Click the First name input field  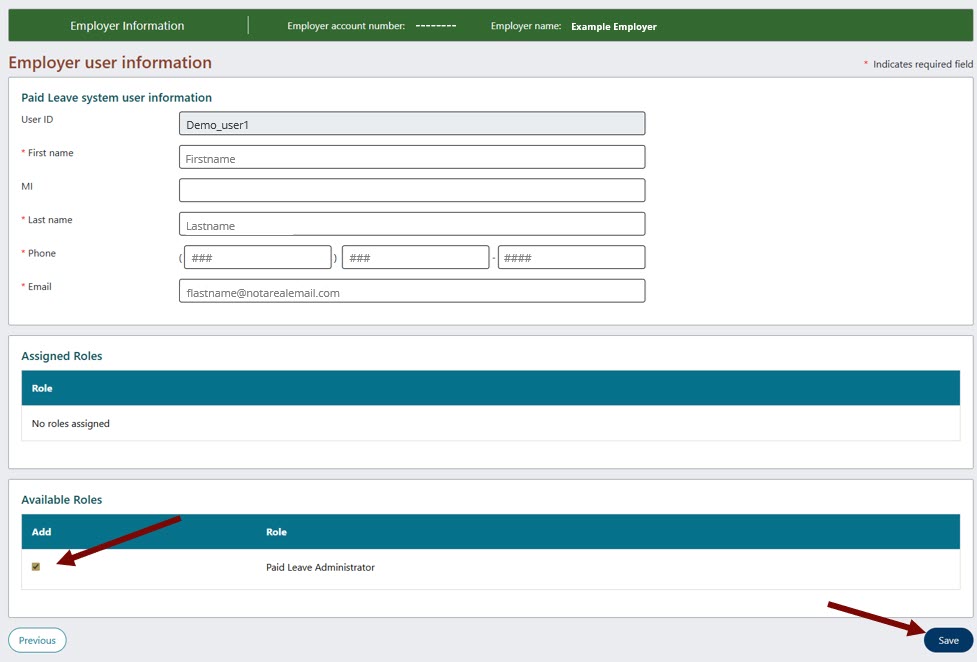410,156
